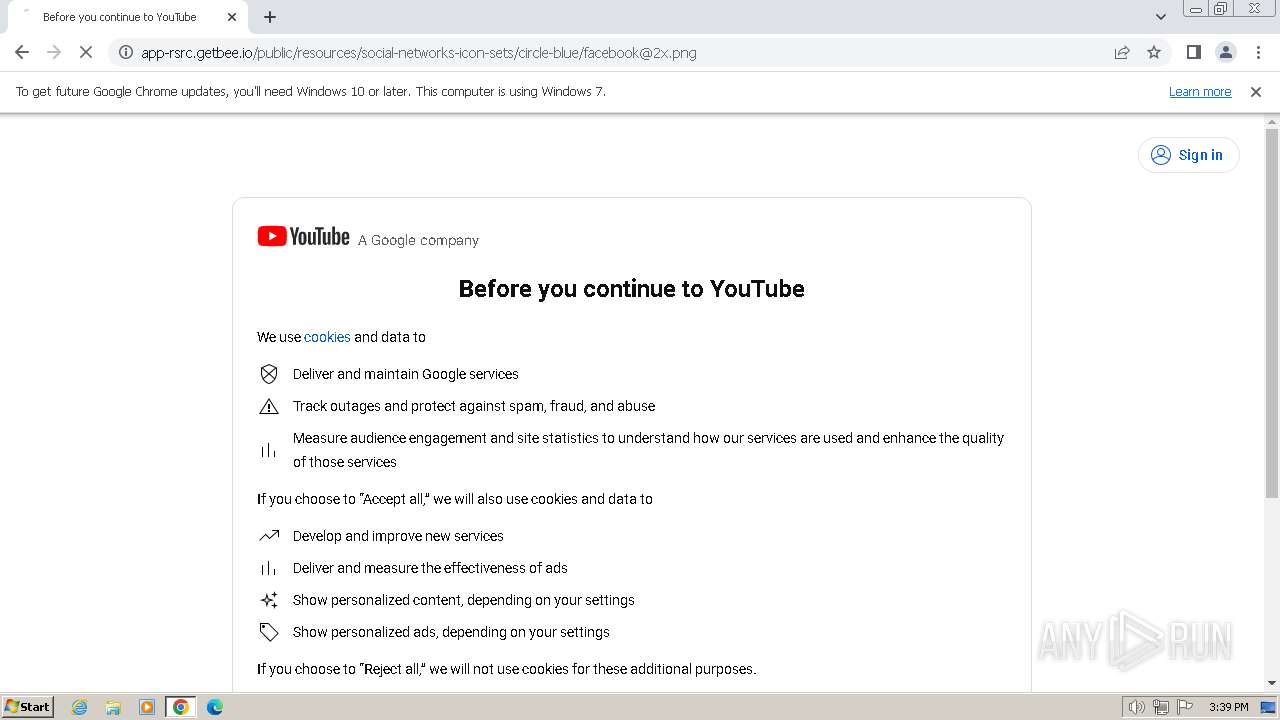Open the 'cookies' link
Image resolution: width=1280 pixels, height=720 pixels.
pos(327,337)
